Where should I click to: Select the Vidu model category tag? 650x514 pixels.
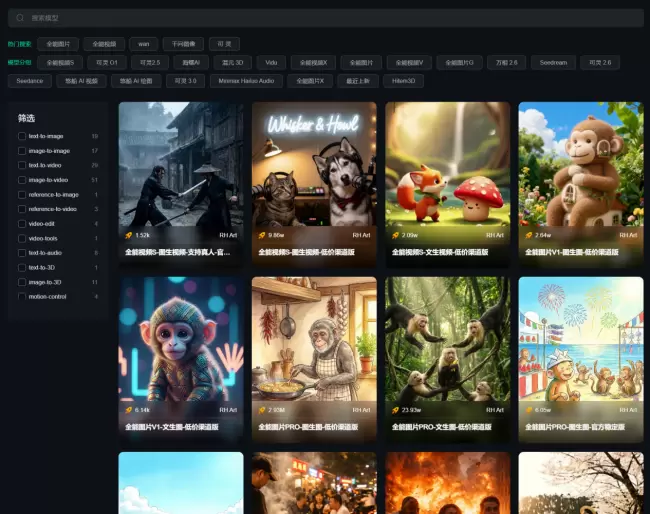[x=272, y=62]
